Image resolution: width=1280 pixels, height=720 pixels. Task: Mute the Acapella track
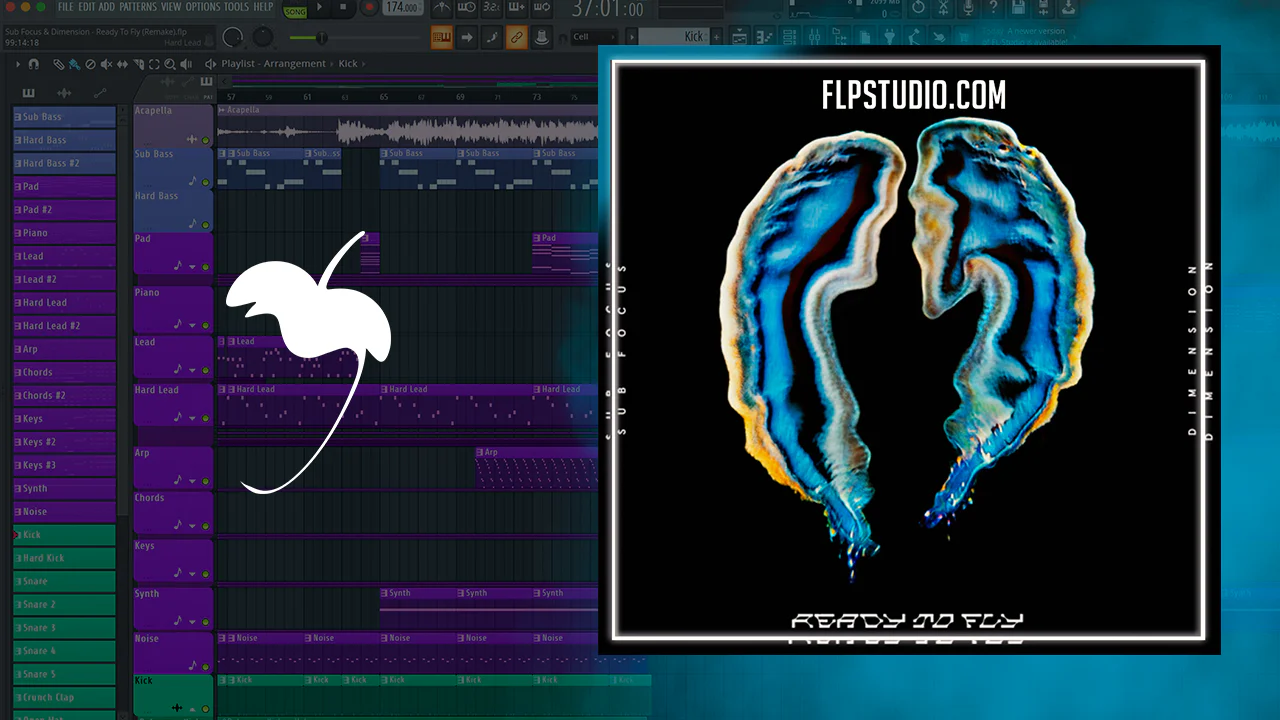click(x=206, y=141)
